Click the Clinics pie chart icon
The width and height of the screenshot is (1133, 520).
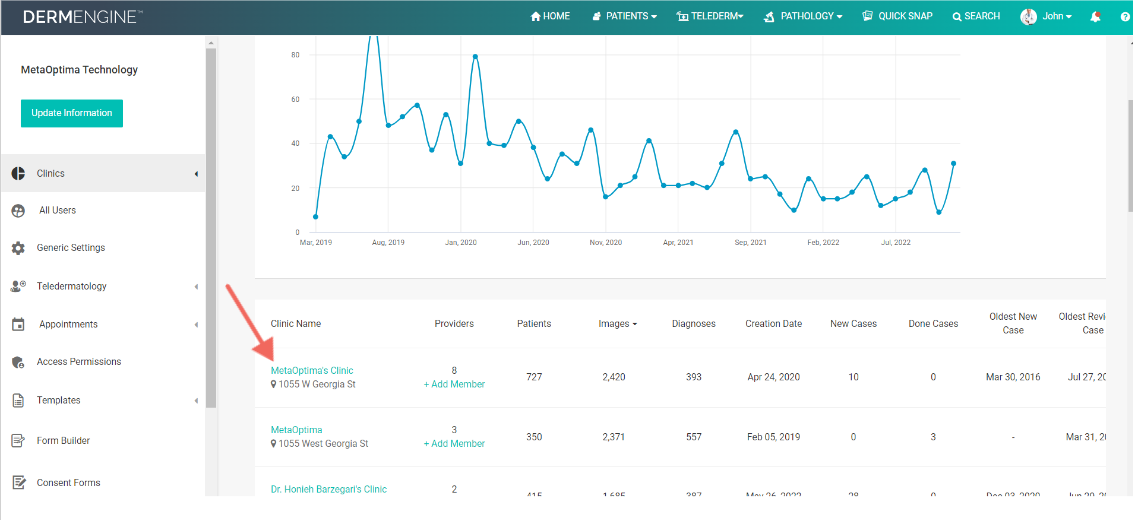(18, 174)
